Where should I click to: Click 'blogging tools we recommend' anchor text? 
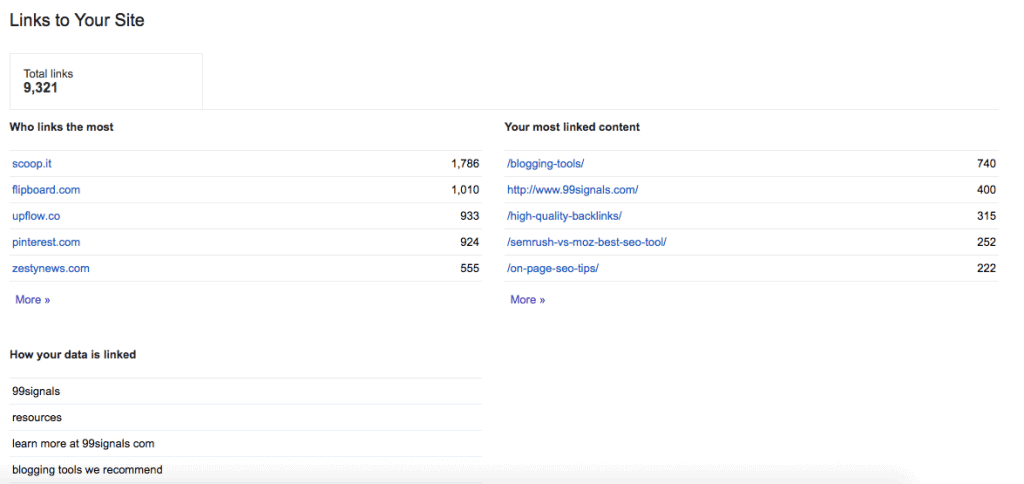[x=87, y=469]
